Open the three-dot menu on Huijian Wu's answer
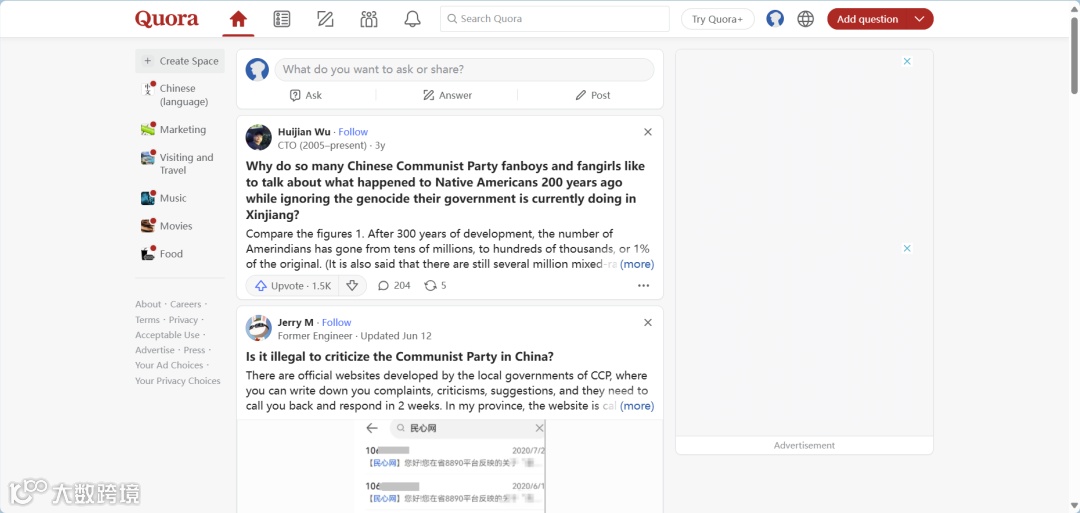This screenshot has height=513, width=1080. pyautogui.click(x=643, y=286)
